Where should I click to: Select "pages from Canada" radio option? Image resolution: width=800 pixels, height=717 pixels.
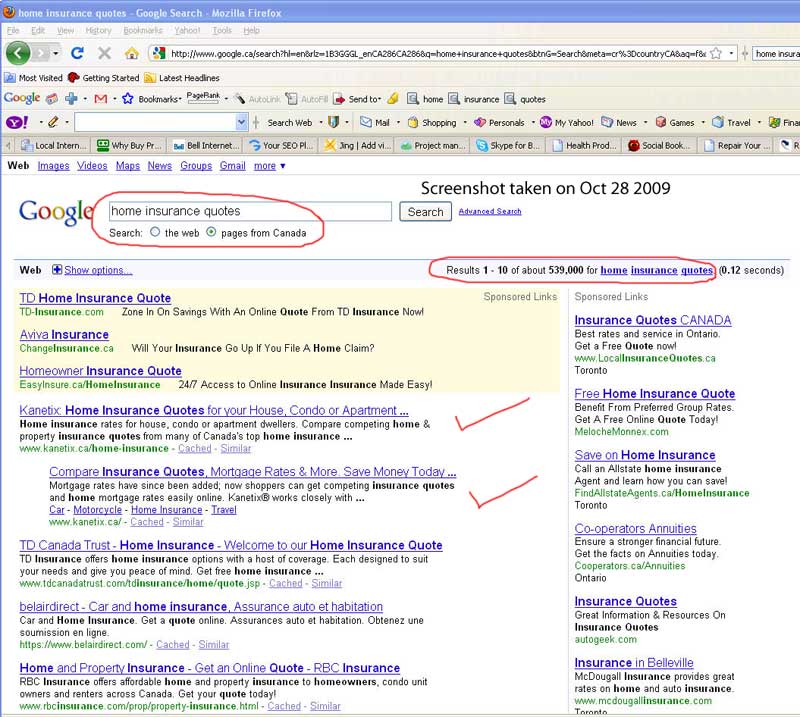tap(211, 232)
